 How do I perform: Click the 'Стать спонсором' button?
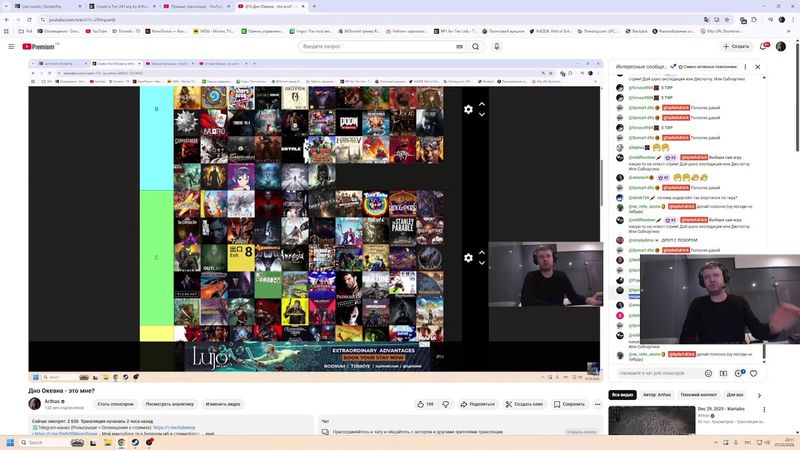click(x=116, y=404)
